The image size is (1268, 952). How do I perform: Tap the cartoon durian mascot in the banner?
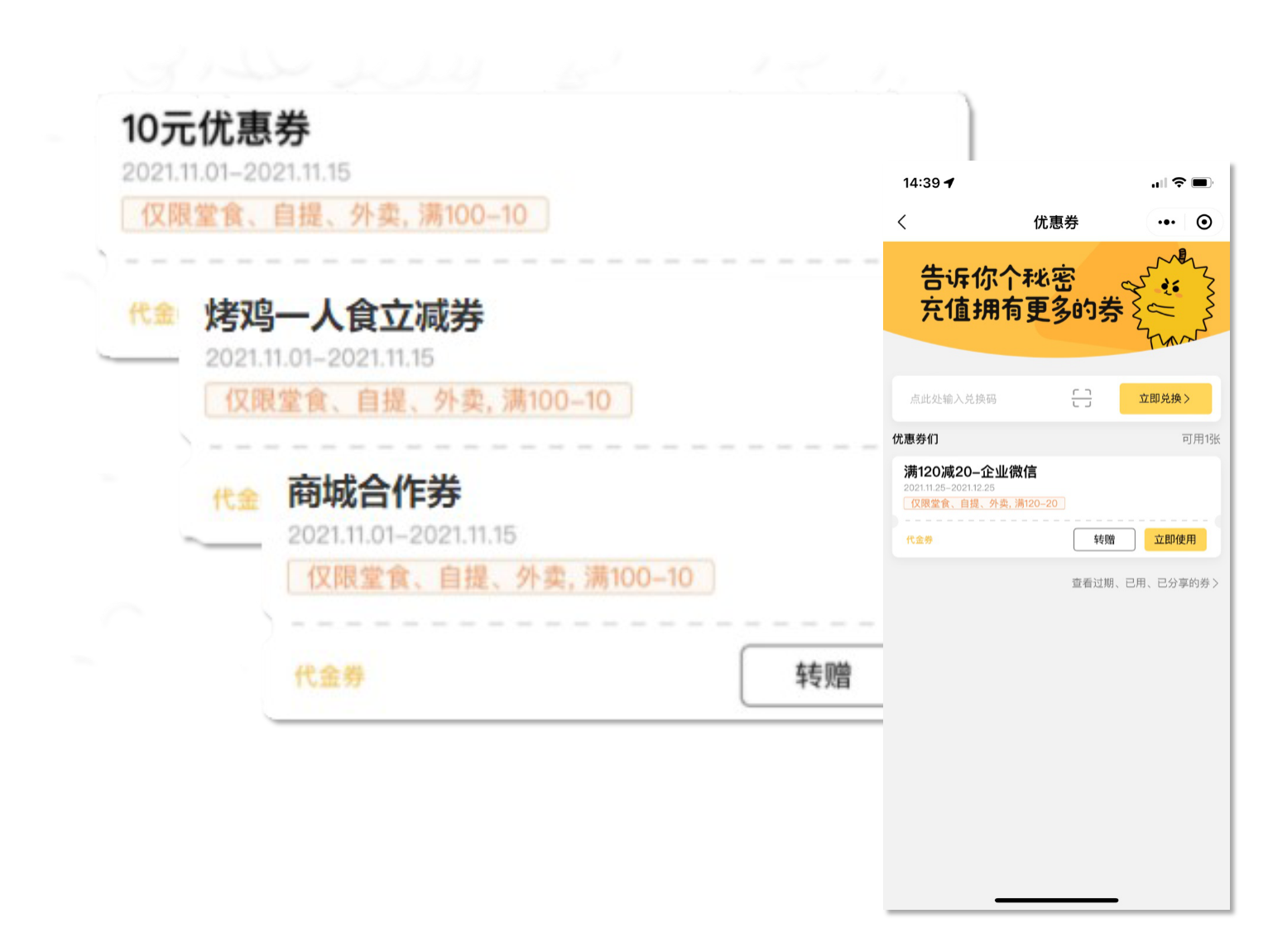tap(1175, 298)
